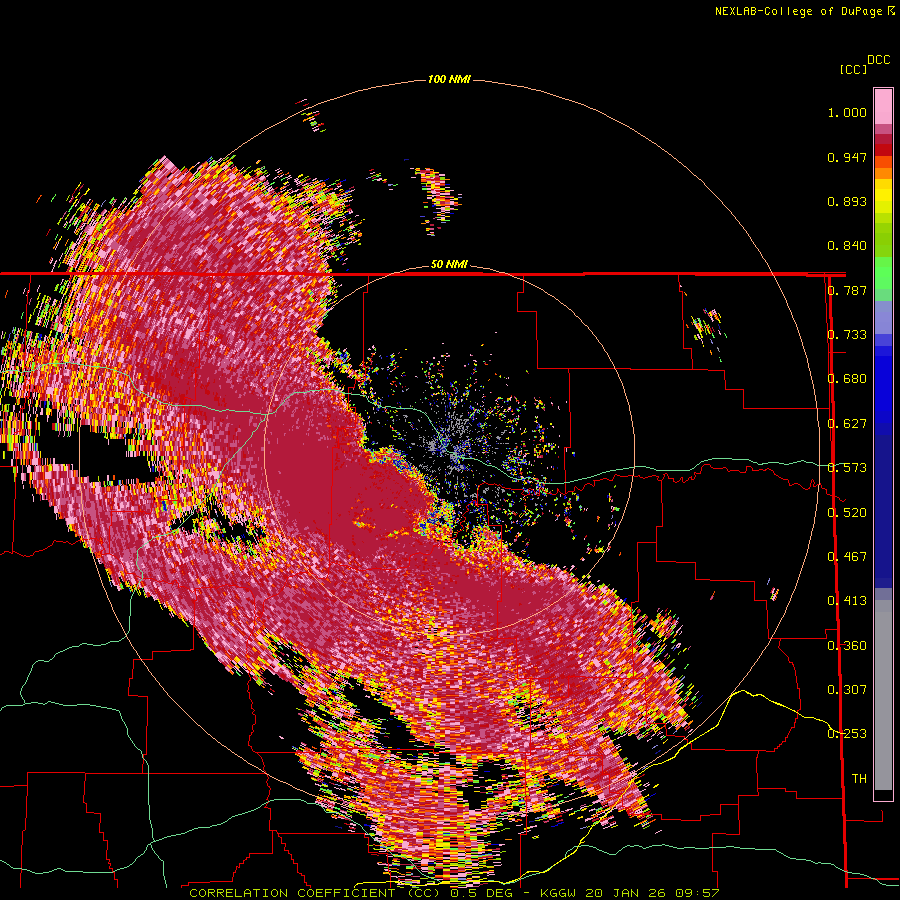Click the 0.840 color scale value

pyautogui.click(x=847, y=246)
